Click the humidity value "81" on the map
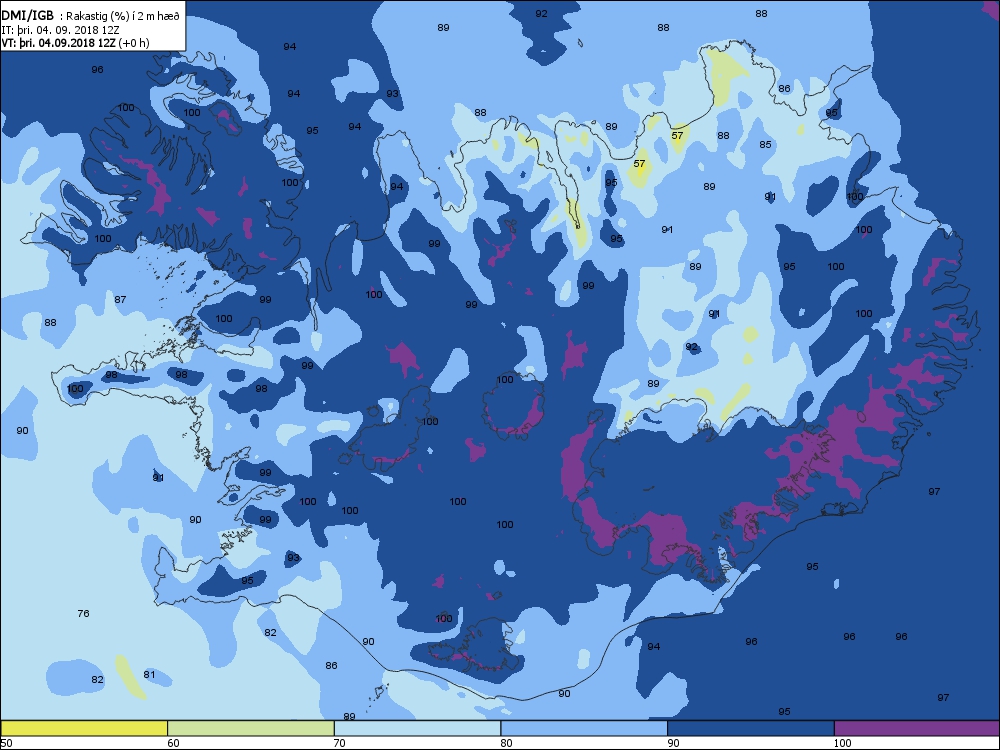The image size is (1000, 750). (149, 675)
